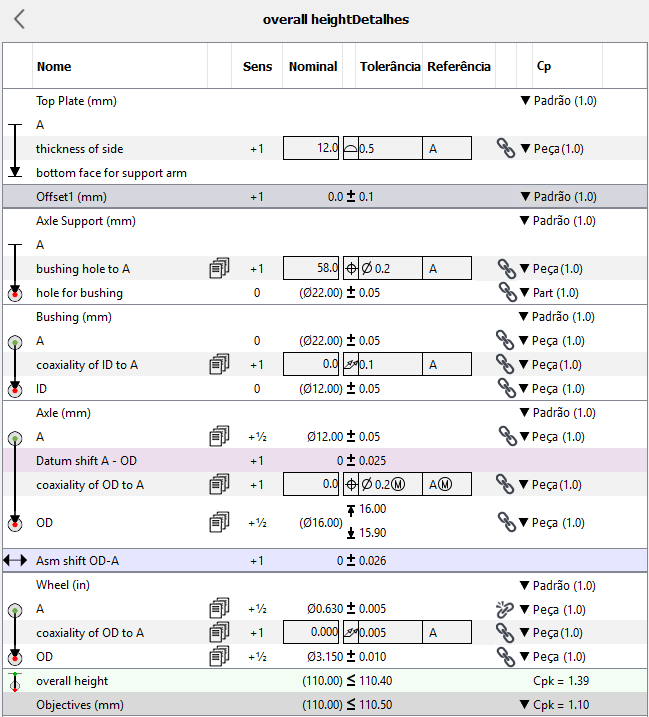
Task: Click link icon on Axle A row
Action: point(508,436)
